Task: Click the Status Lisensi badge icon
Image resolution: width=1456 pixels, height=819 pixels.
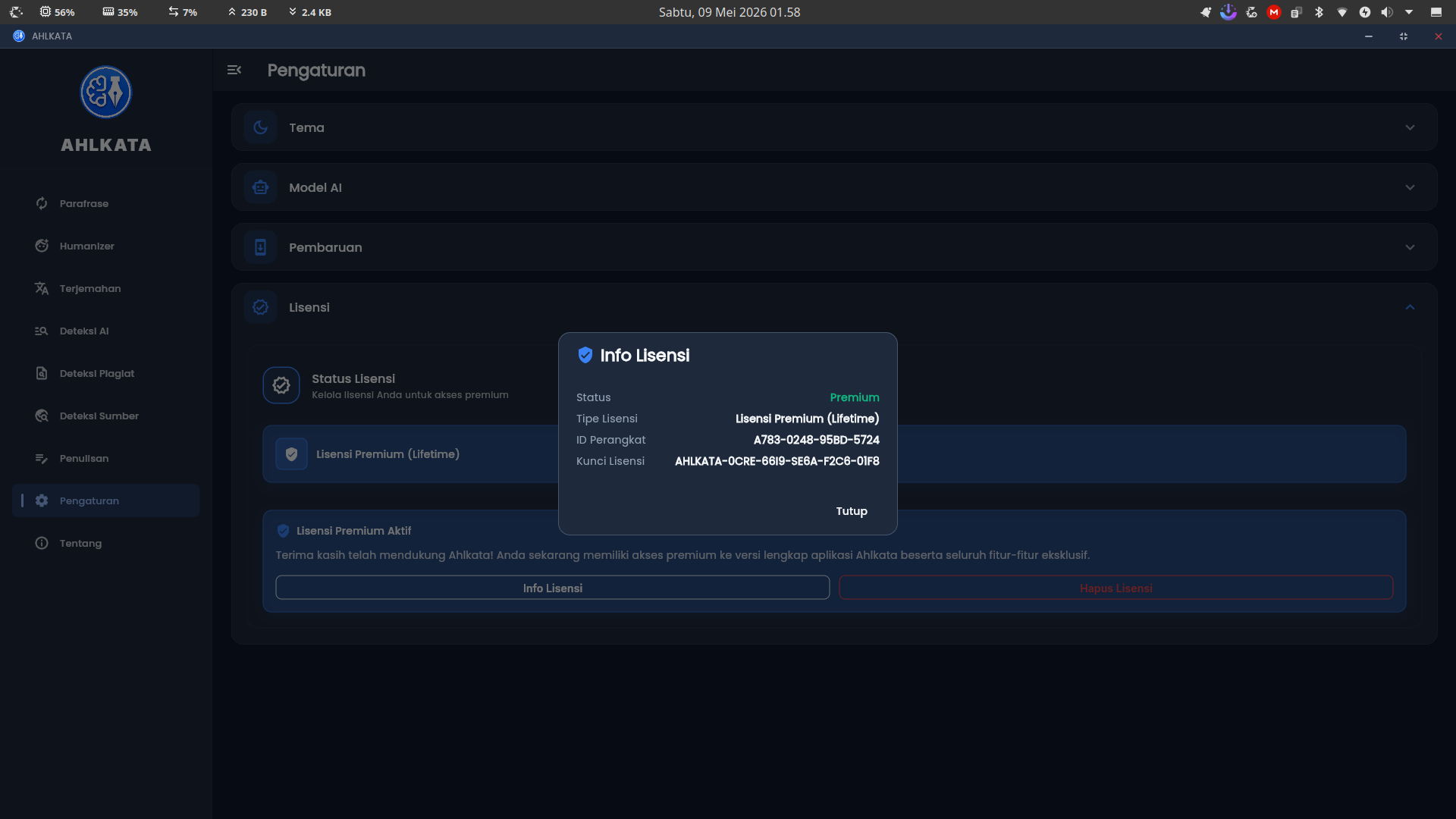Action: (281, 385)
